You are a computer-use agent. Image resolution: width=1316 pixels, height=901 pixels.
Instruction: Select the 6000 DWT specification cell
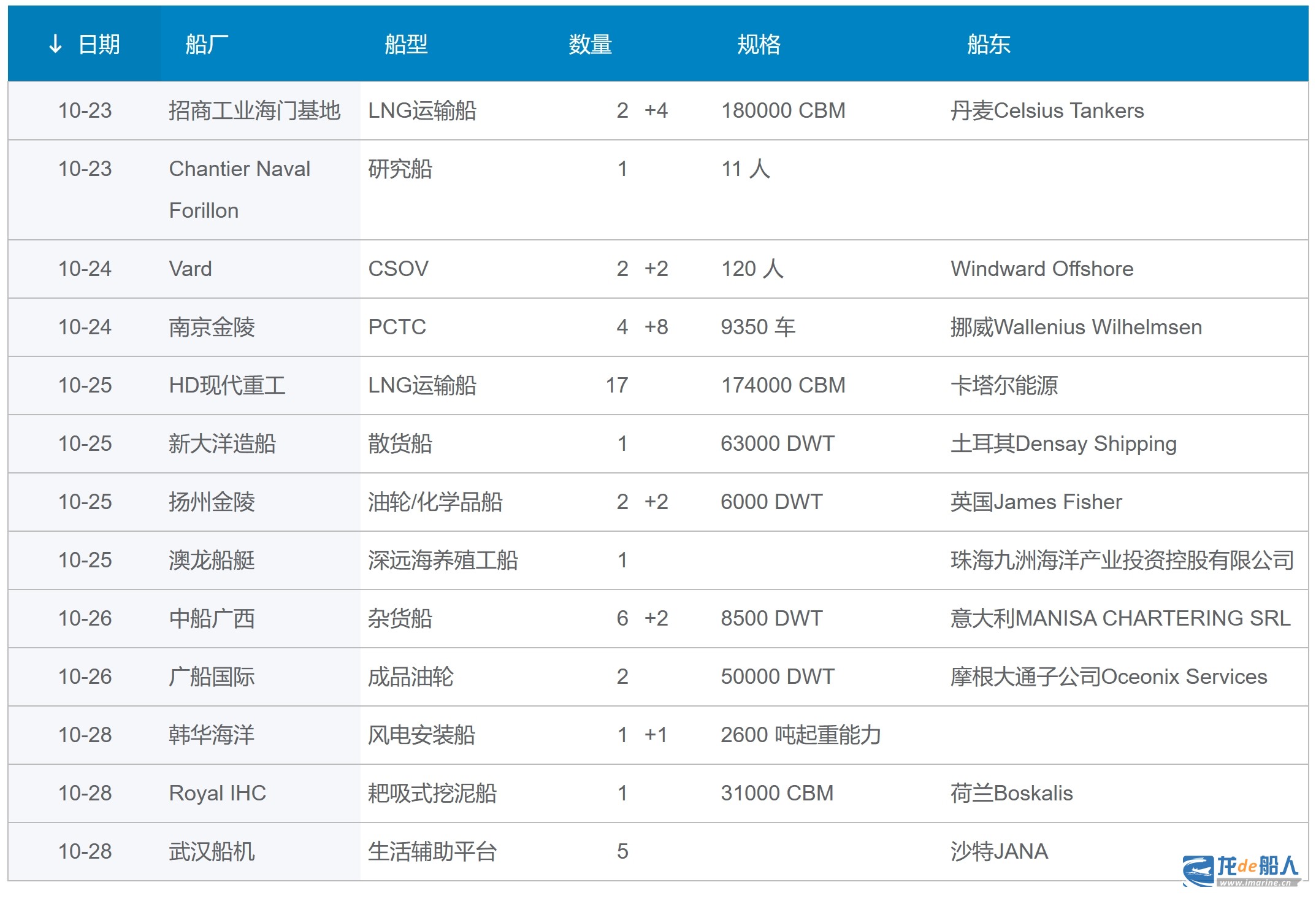click(771, 502)
